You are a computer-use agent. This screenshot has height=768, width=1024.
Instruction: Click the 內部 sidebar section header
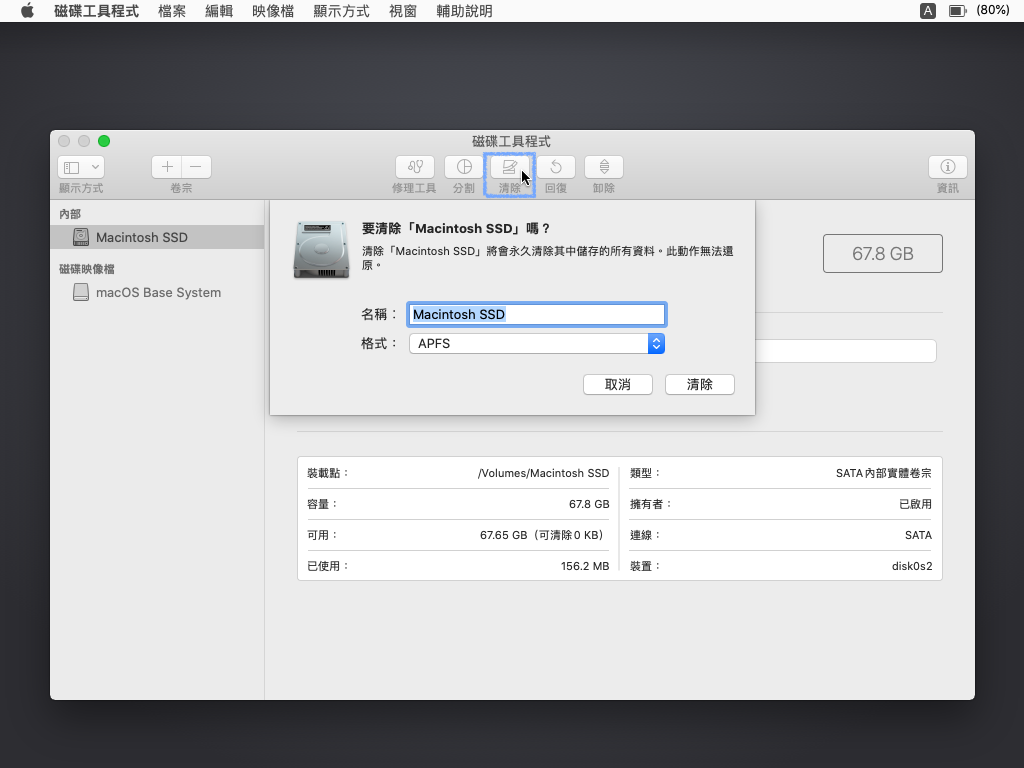pyautogui.click(x=70, y=214)
